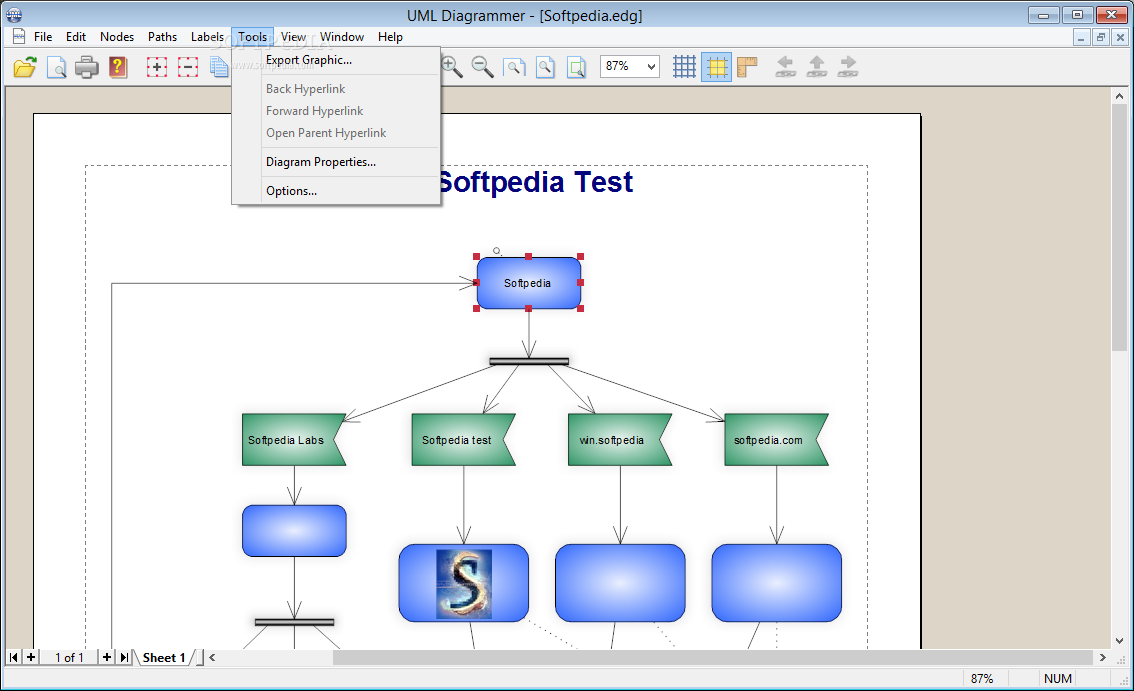Click the 87% status bar value
Image resolution: width=1134 pixels, height=691 pixels.
click(x=981, y=678)
